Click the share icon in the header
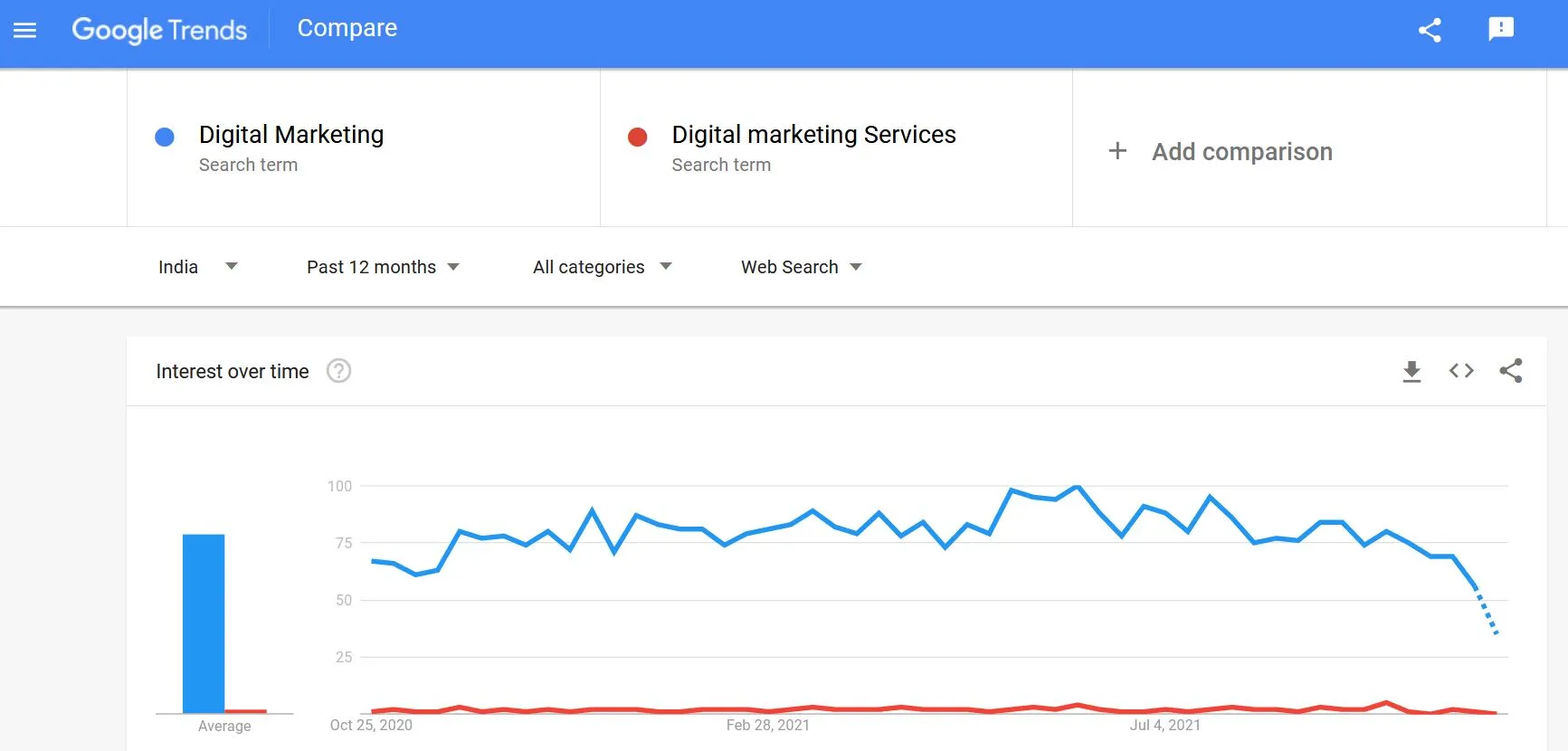Viewport: 1568px width, 751px height. [1430, 30]
